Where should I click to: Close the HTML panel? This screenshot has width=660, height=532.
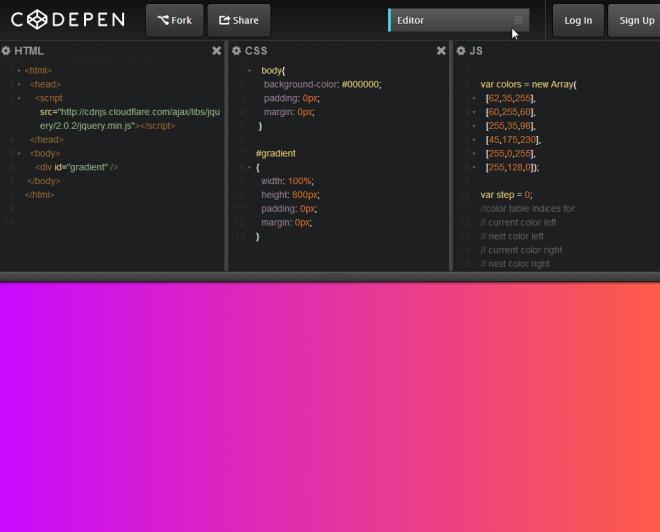[x=216, y=51]
